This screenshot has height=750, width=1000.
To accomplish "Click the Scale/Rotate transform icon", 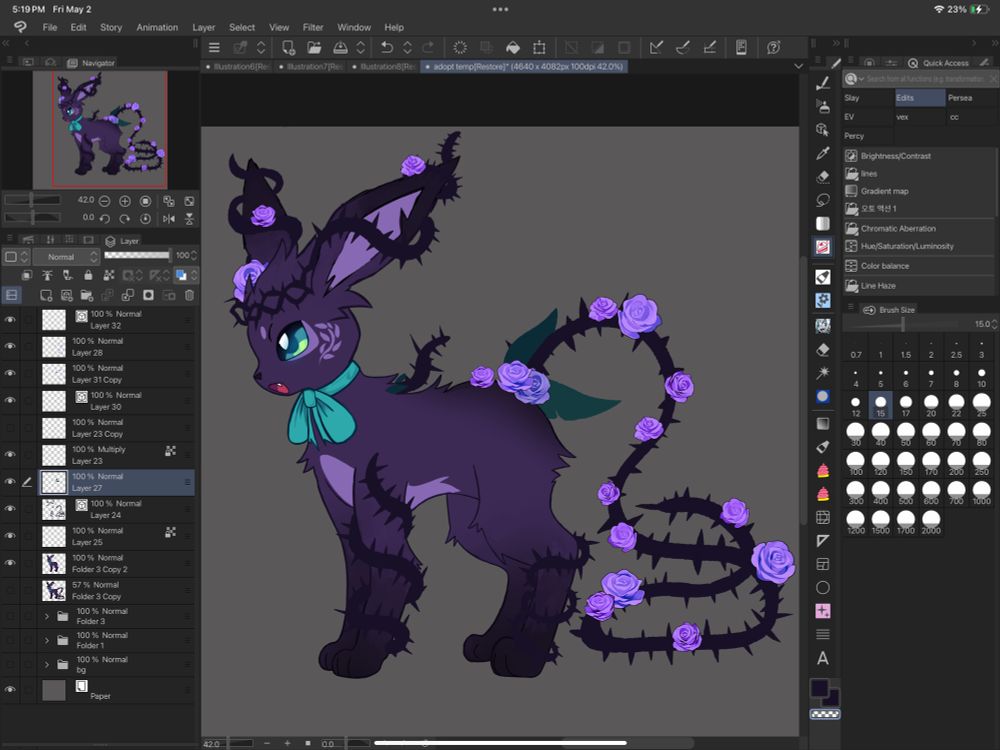I will pos(540,47).
